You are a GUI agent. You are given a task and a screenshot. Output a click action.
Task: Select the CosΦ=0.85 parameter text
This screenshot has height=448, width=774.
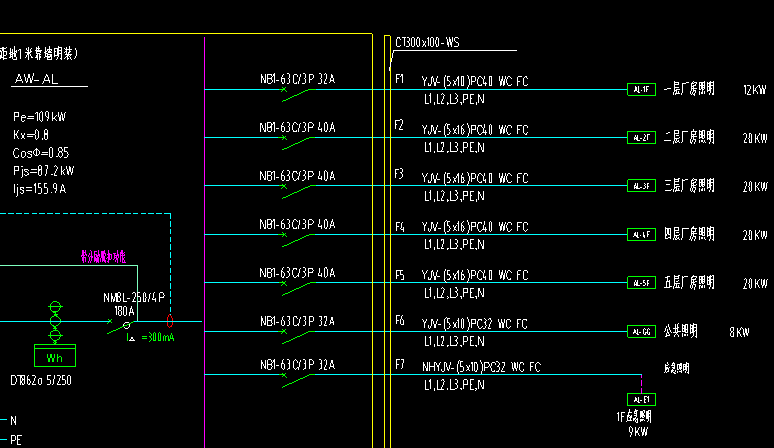[41, 153]
